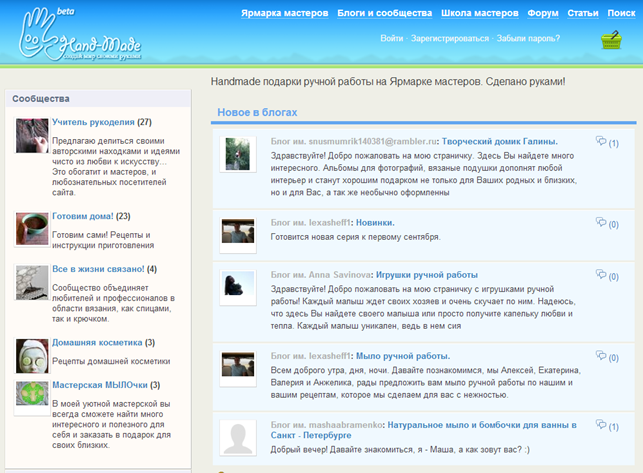
Task: Click the Зарегистрироваться link
Action: 450,39
